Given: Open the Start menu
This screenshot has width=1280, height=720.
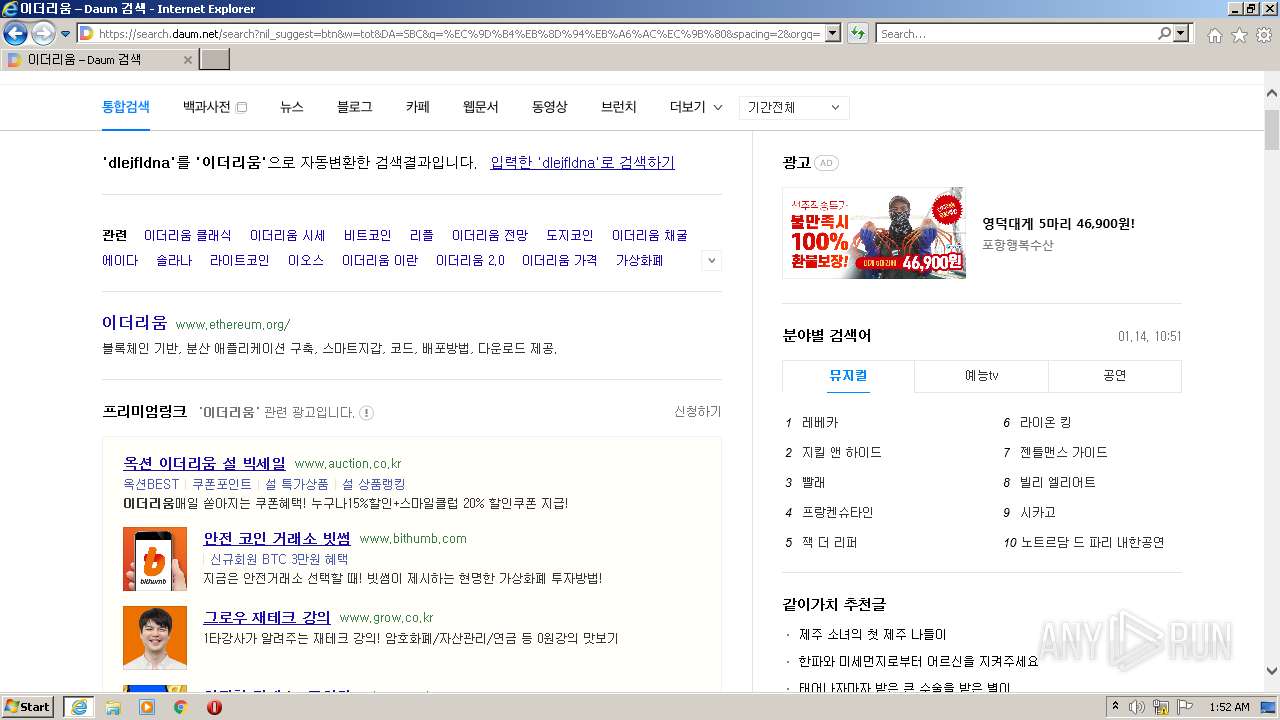Looking at the screenshot, I should pos(28,707).
